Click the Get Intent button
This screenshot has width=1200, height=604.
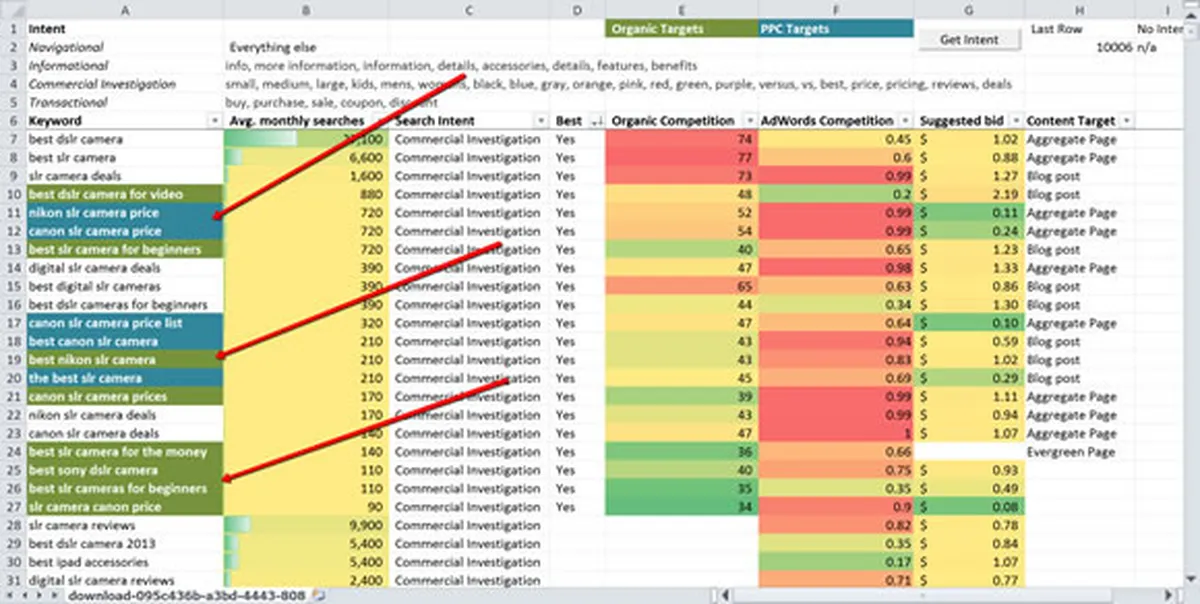(969, 39)
